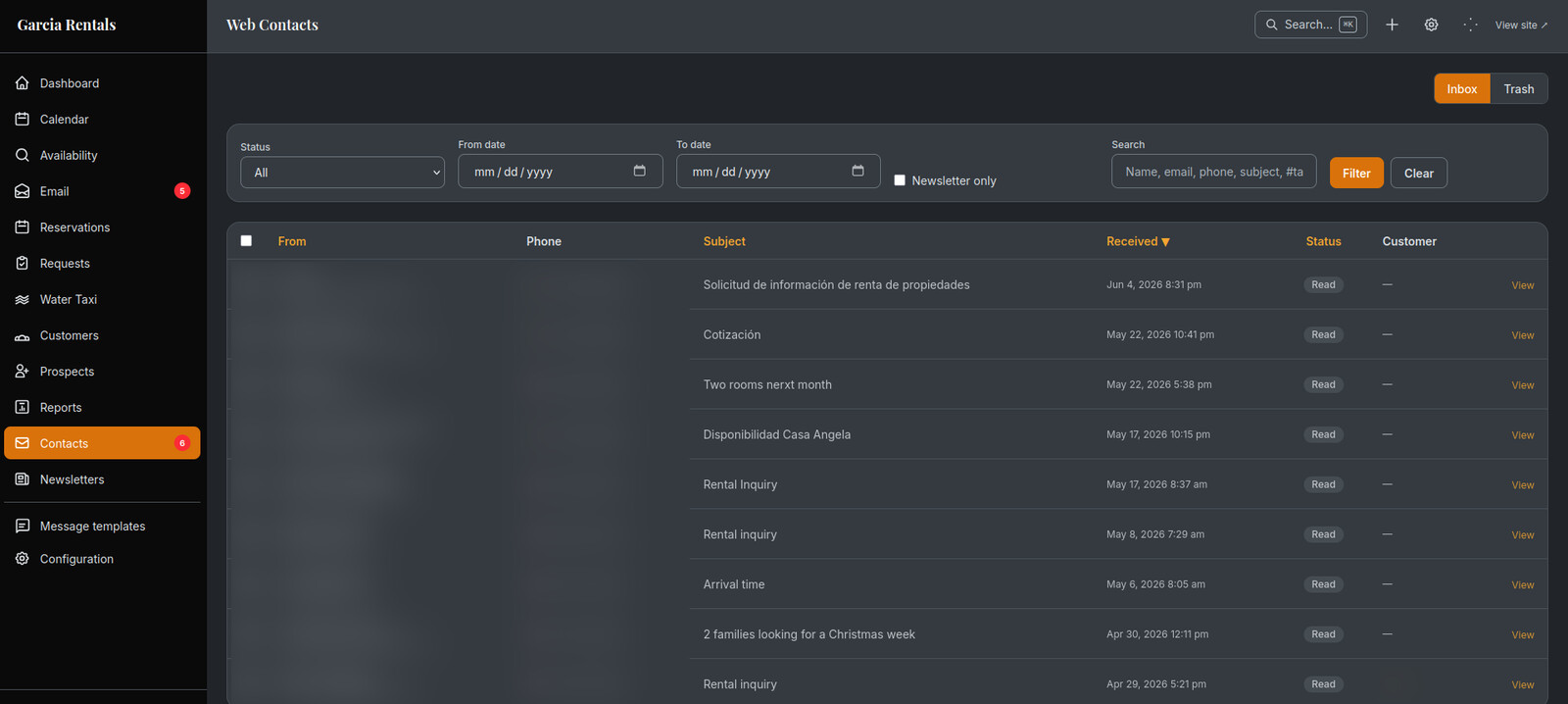Click the Customers icon in sidebar
Screen dimensions: 1568x704
click(23, 335)
